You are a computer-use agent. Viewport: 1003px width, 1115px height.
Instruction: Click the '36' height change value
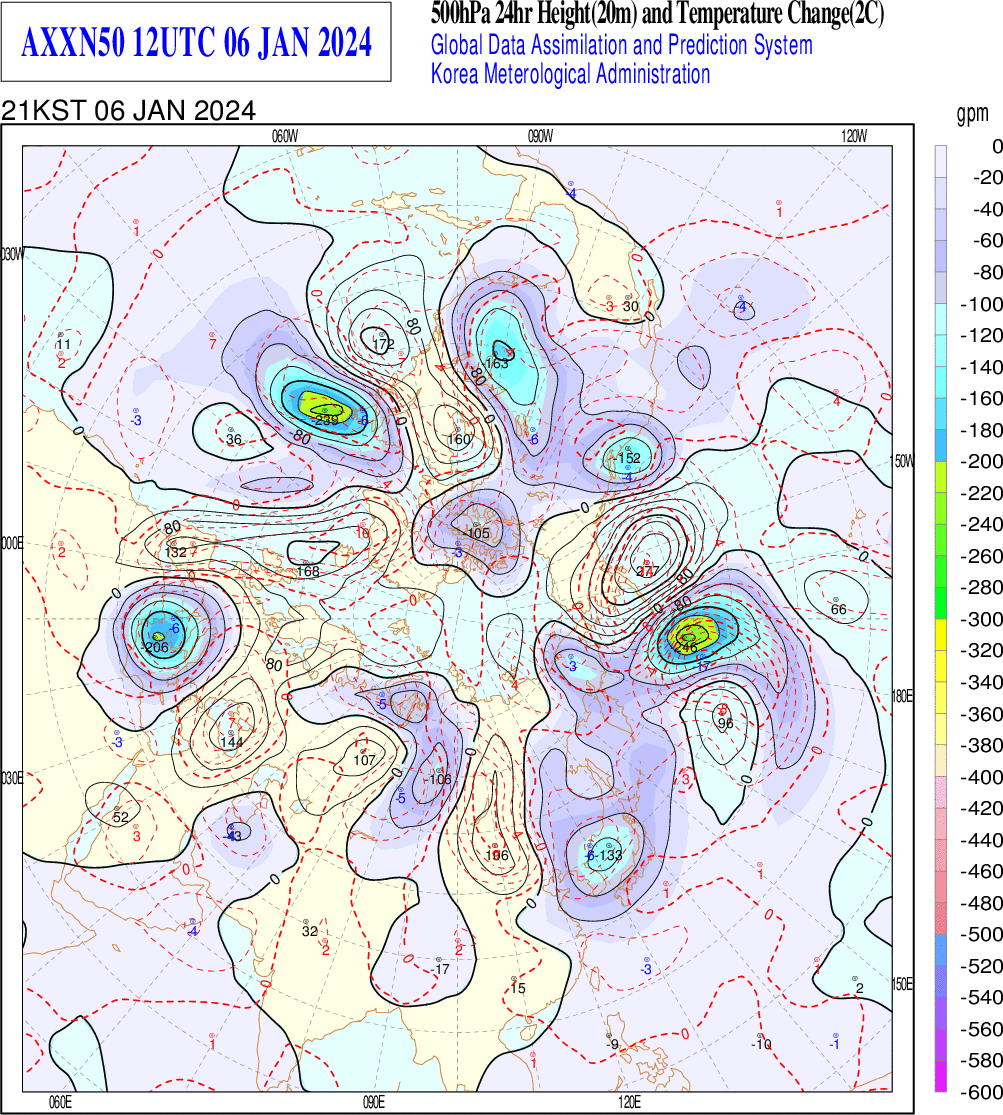pyautogui.click(x=234, y=439)
